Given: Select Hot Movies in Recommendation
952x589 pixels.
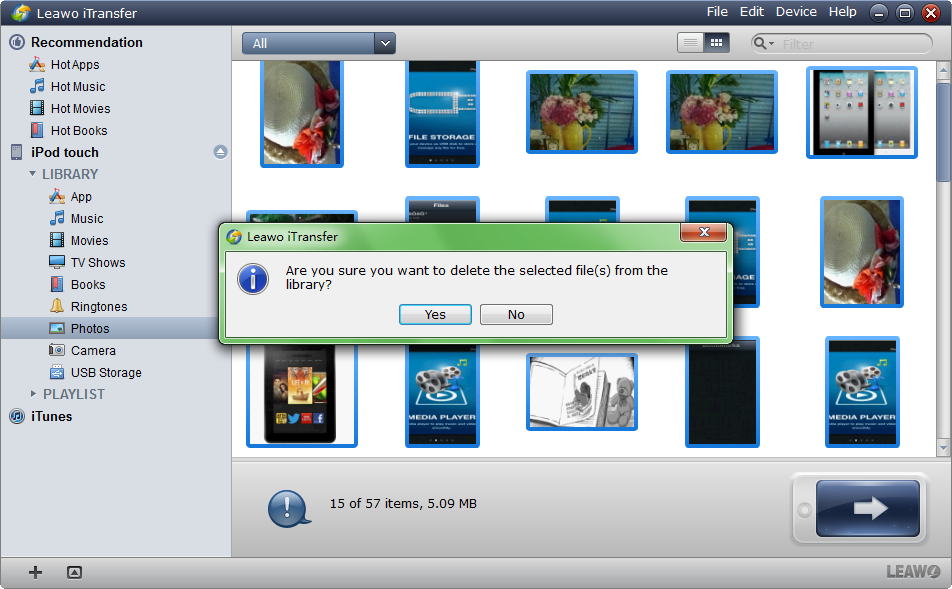Looking at the screenshot, I should (x=81, y=108).
